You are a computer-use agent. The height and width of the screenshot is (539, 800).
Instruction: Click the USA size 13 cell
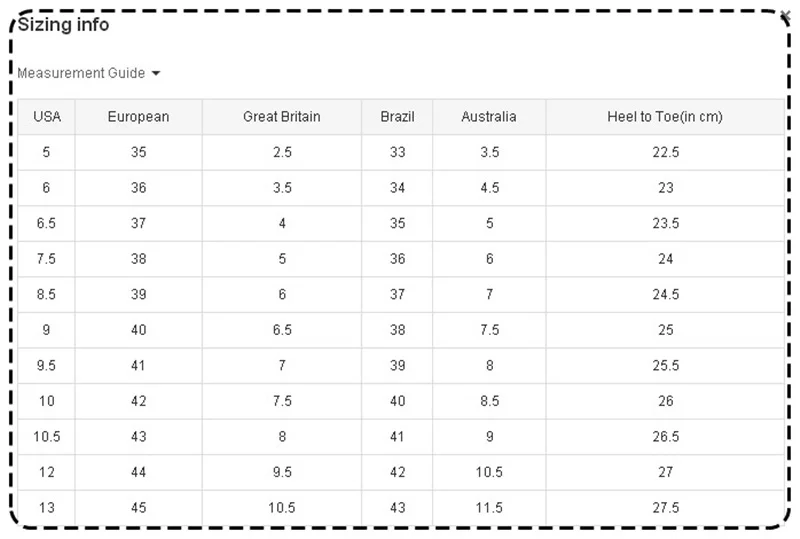(x=46, y=508)
